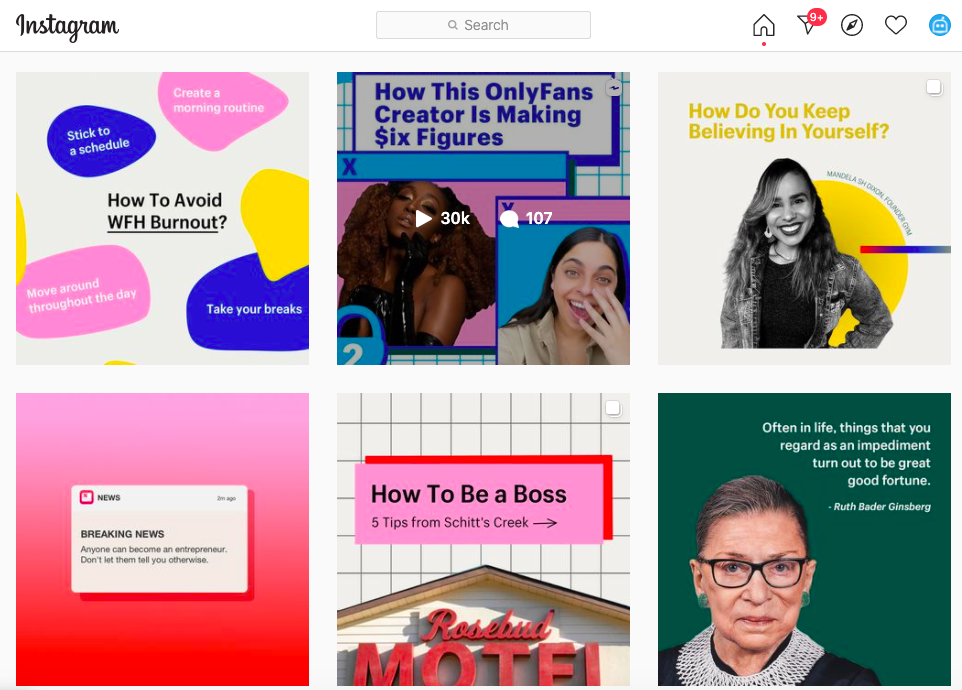Click carousel icon on How To Be a Boss post
The height and width of the screenshot is (690, 962).
click(x=613, y=408)
